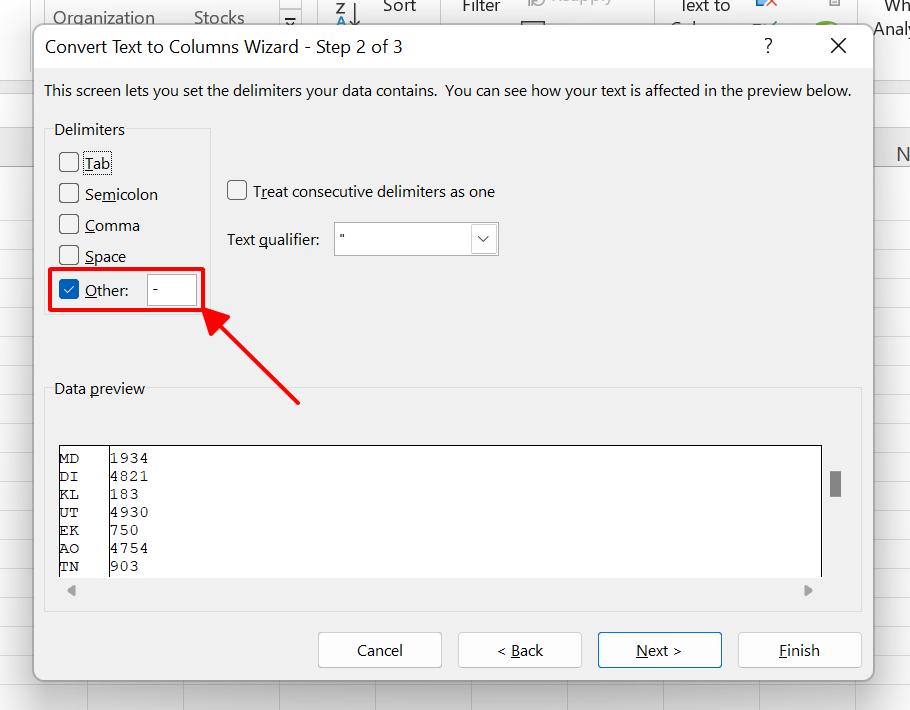Click Text to Columns in Excel ribbon
910x710 pixels.
(x=705, y=7)
